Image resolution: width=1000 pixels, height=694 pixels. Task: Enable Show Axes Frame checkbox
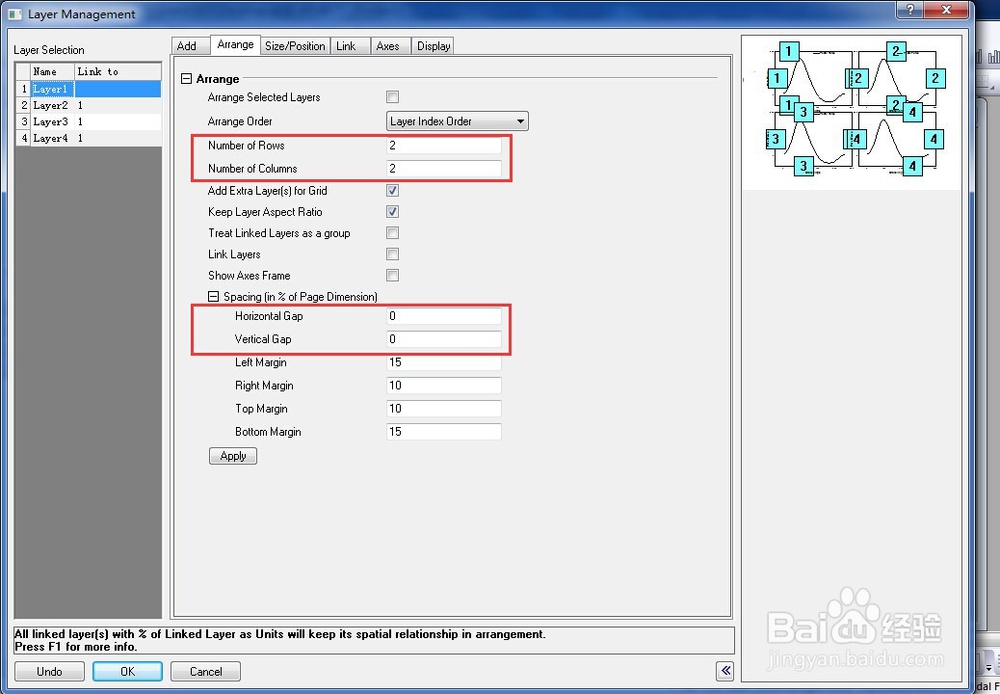(392, 275)
